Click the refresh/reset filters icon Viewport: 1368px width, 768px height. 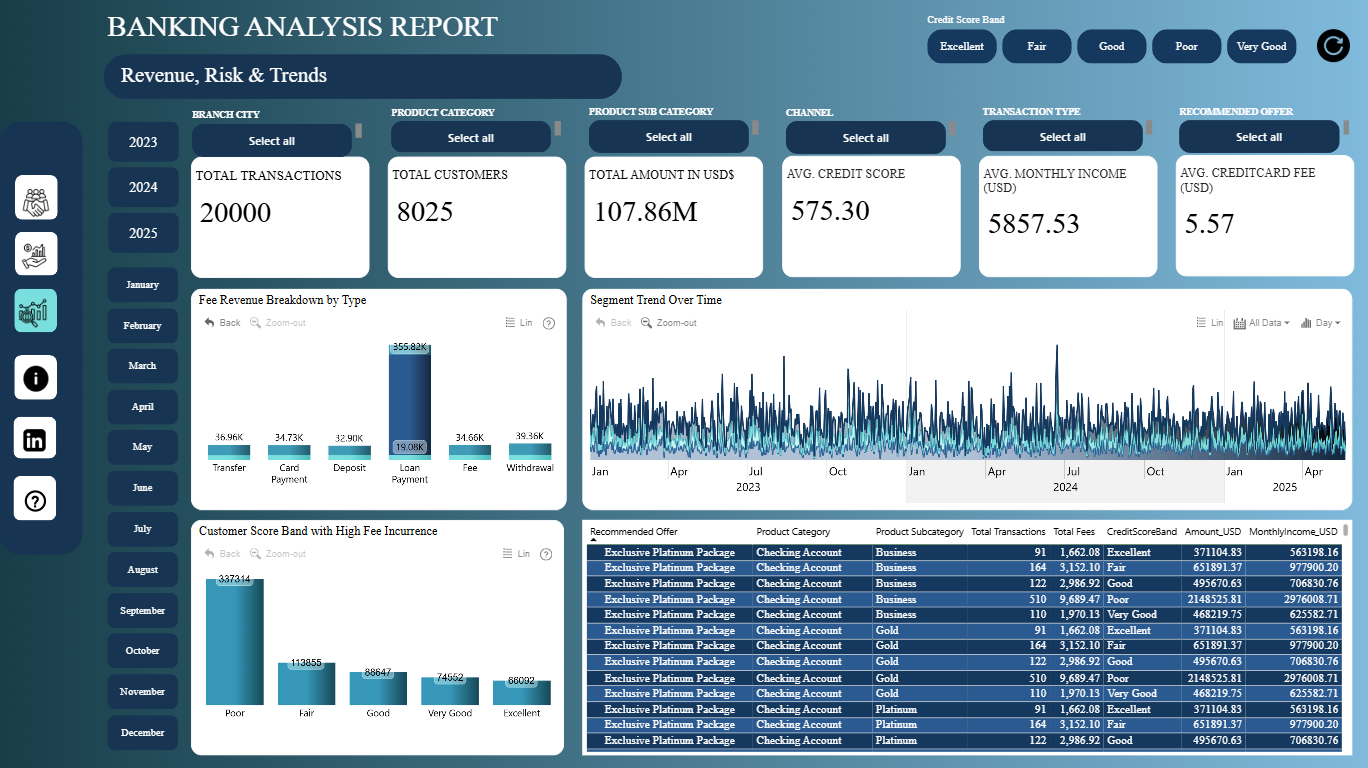pos(1333,46)
